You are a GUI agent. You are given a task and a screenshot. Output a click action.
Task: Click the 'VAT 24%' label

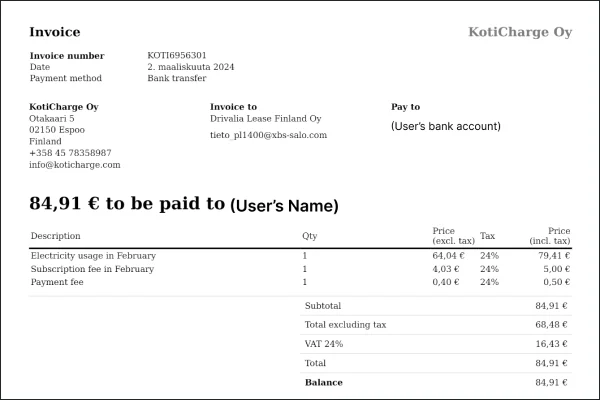324,344
